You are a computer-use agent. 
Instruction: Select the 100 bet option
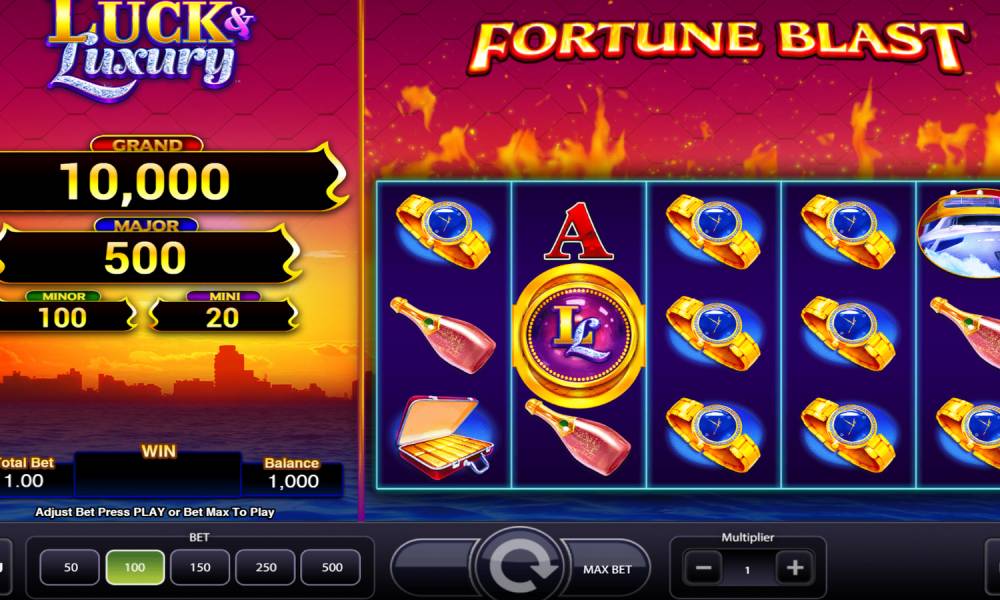pos(135,567)
